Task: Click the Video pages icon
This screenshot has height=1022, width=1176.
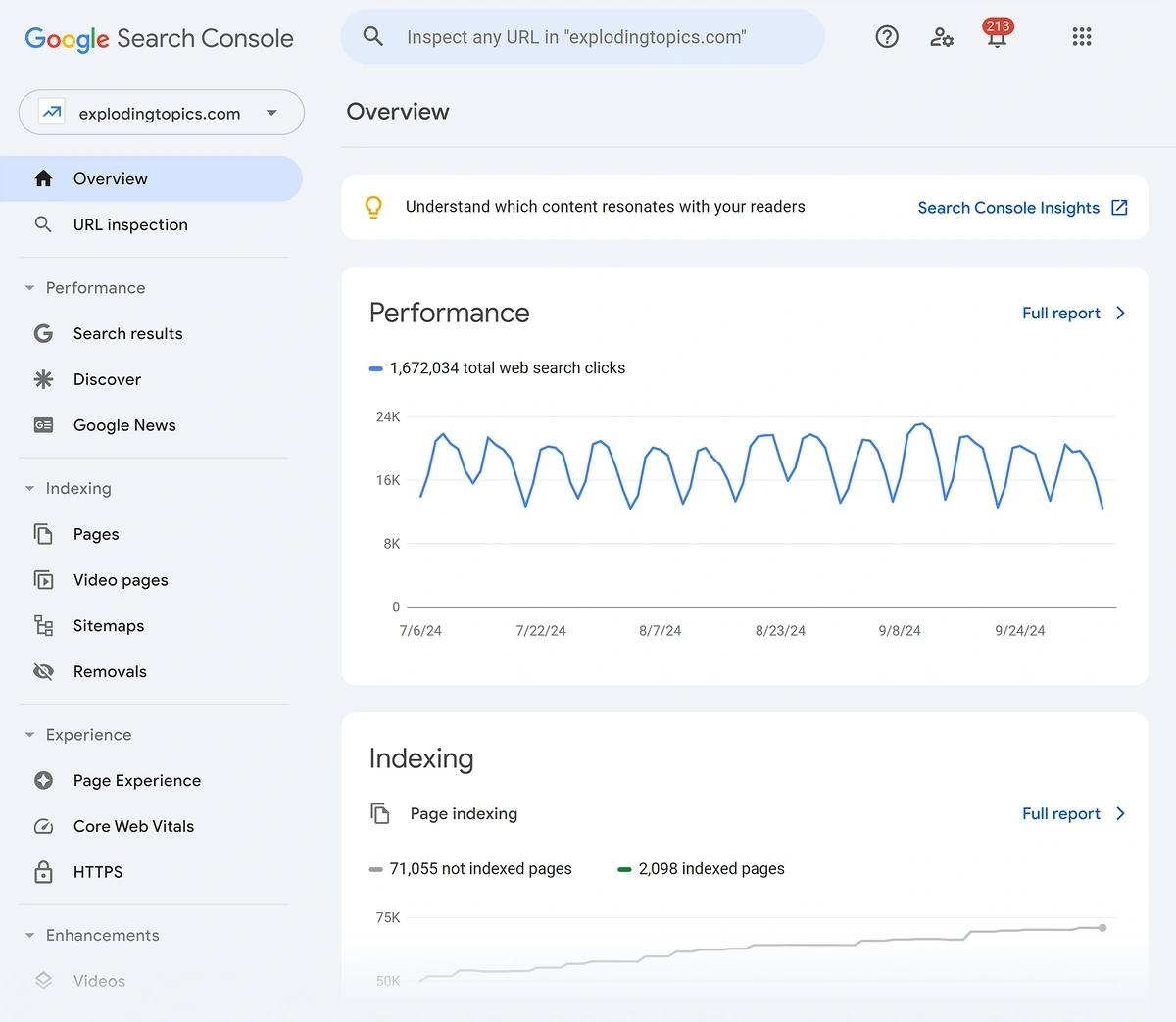Action: click(43, 580)
